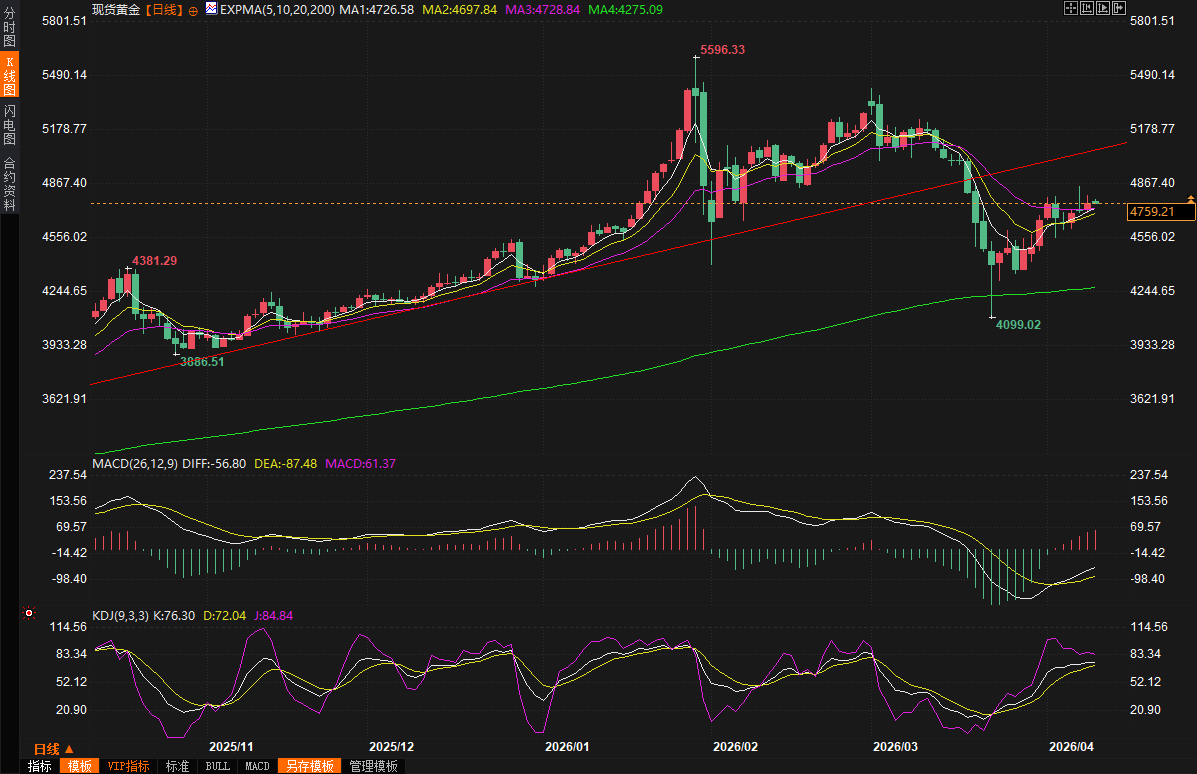Click the EXPMA indicator chart icon
Viewport: 1197px width, 774px height.
(210, 8)
